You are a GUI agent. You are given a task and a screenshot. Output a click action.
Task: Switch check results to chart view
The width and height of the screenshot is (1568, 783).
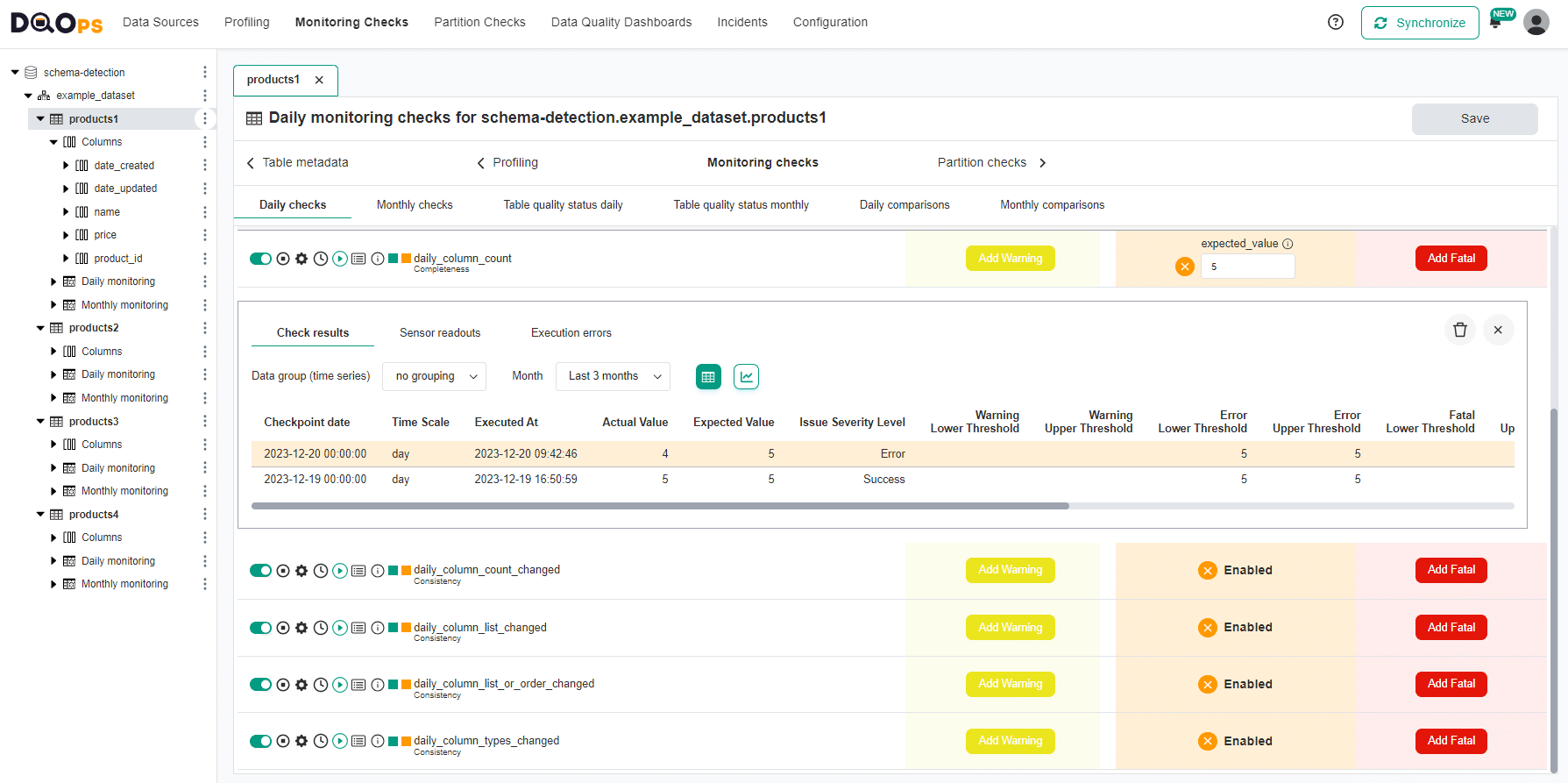(x=746, y=376)
